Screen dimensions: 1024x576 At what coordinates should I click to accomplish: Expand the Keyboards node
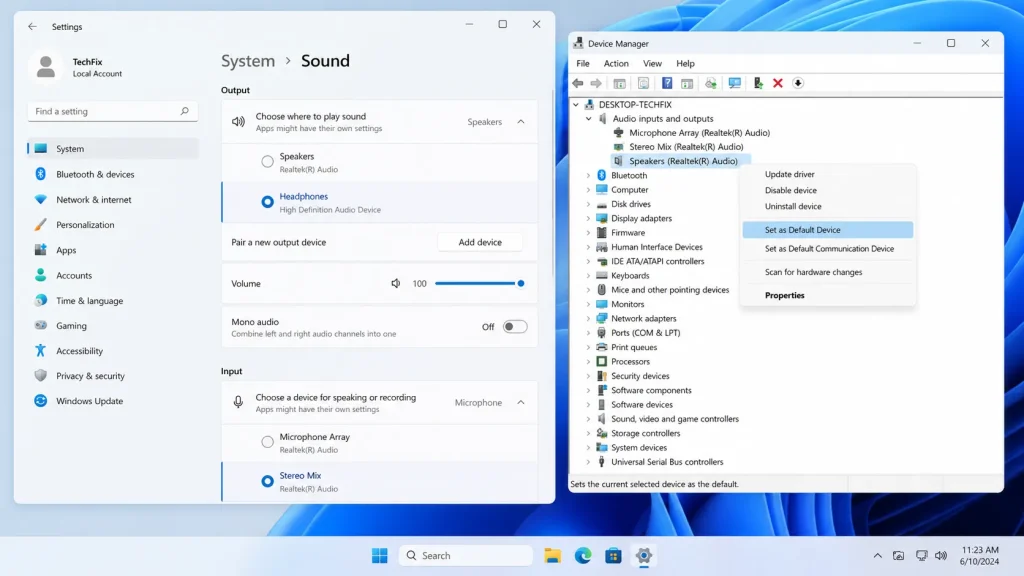pos(588,276)
